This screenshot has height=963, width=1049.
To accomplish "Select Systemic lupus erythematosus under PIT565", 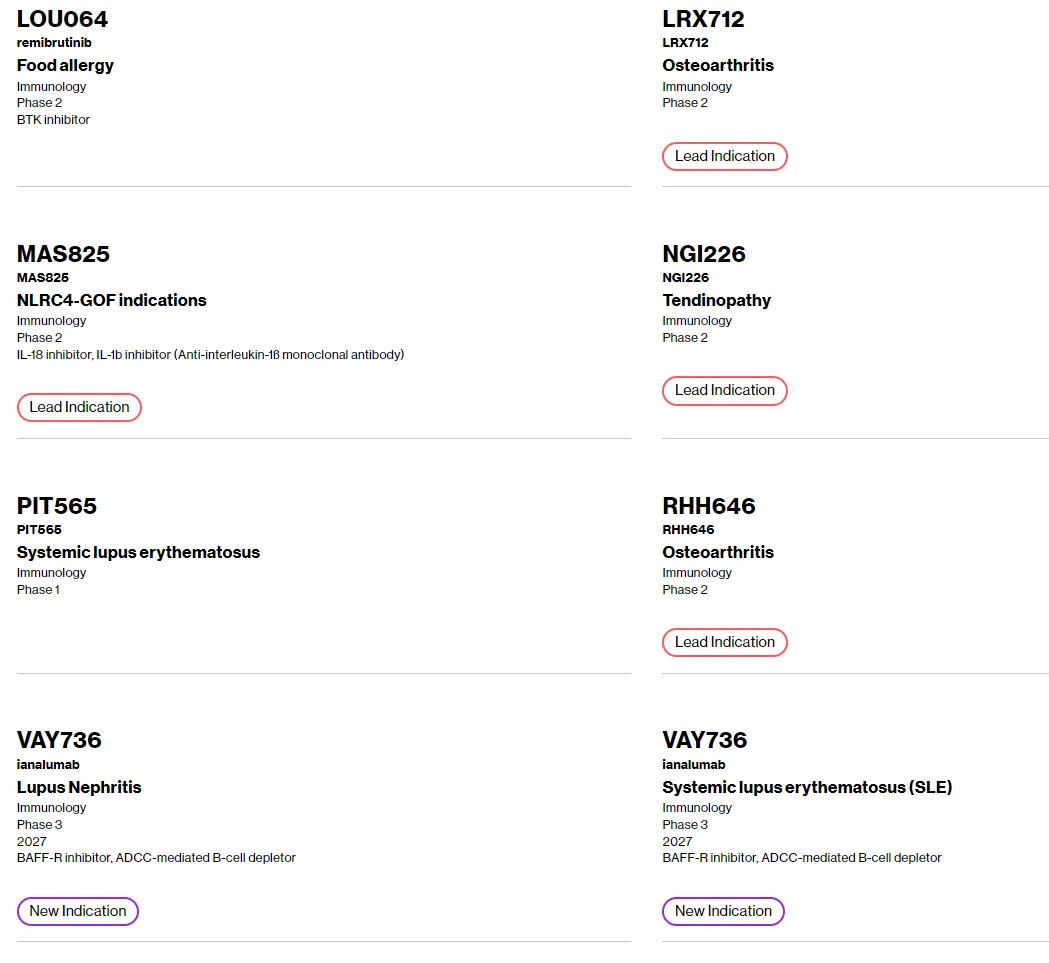I will click(x=138, y=552).
